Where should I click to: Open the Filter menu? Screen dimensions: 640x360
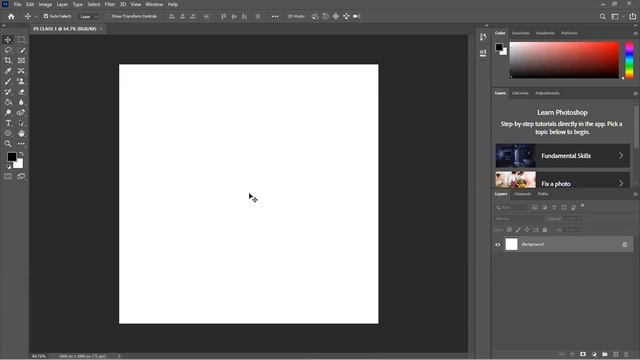(110, 4)
